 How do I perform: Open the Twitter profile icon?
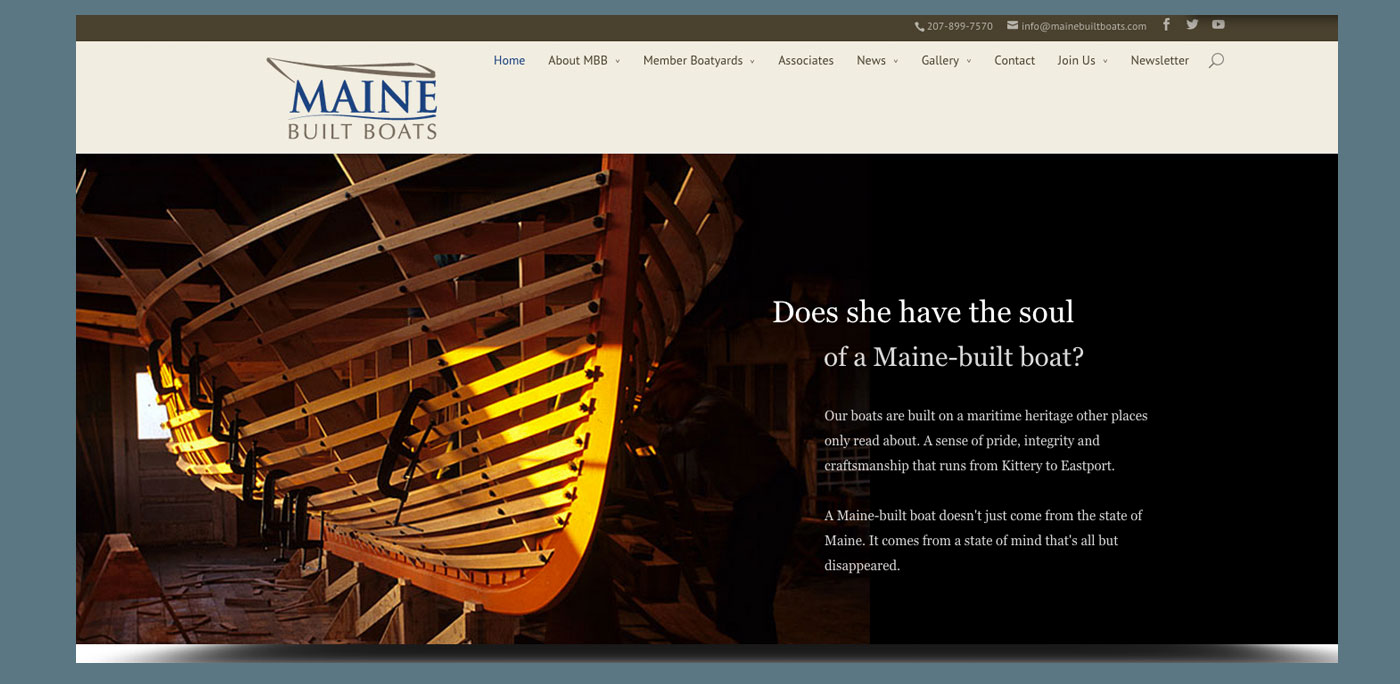pos(1192,25)
